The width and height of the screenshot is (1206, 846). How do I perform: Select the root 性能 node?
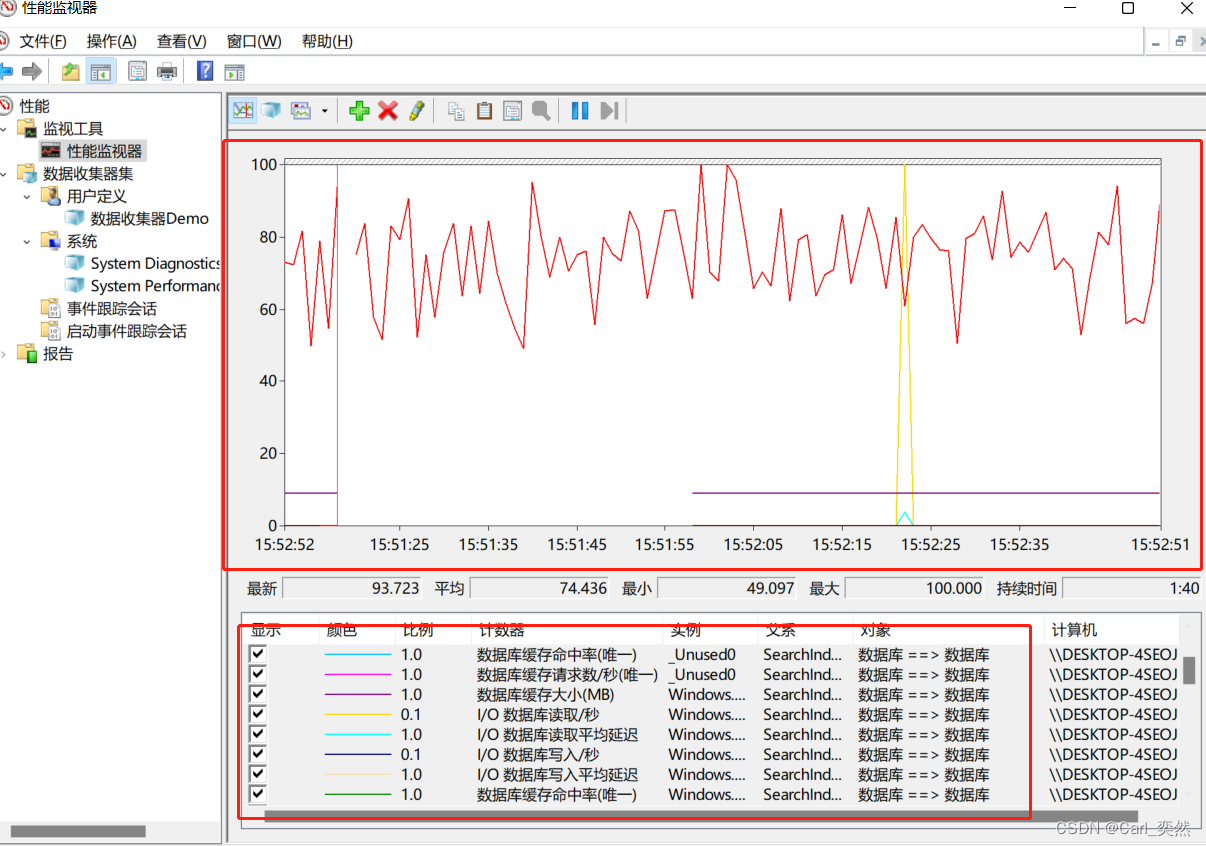click(34, 106)
